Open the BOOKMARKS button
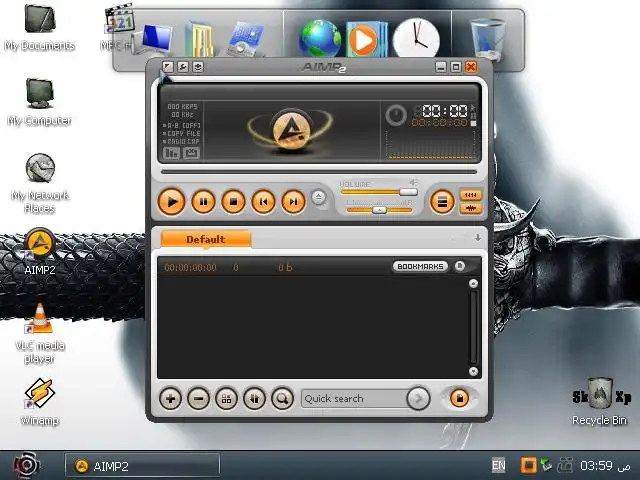This screenshot has width=640, height=480. 420,266
